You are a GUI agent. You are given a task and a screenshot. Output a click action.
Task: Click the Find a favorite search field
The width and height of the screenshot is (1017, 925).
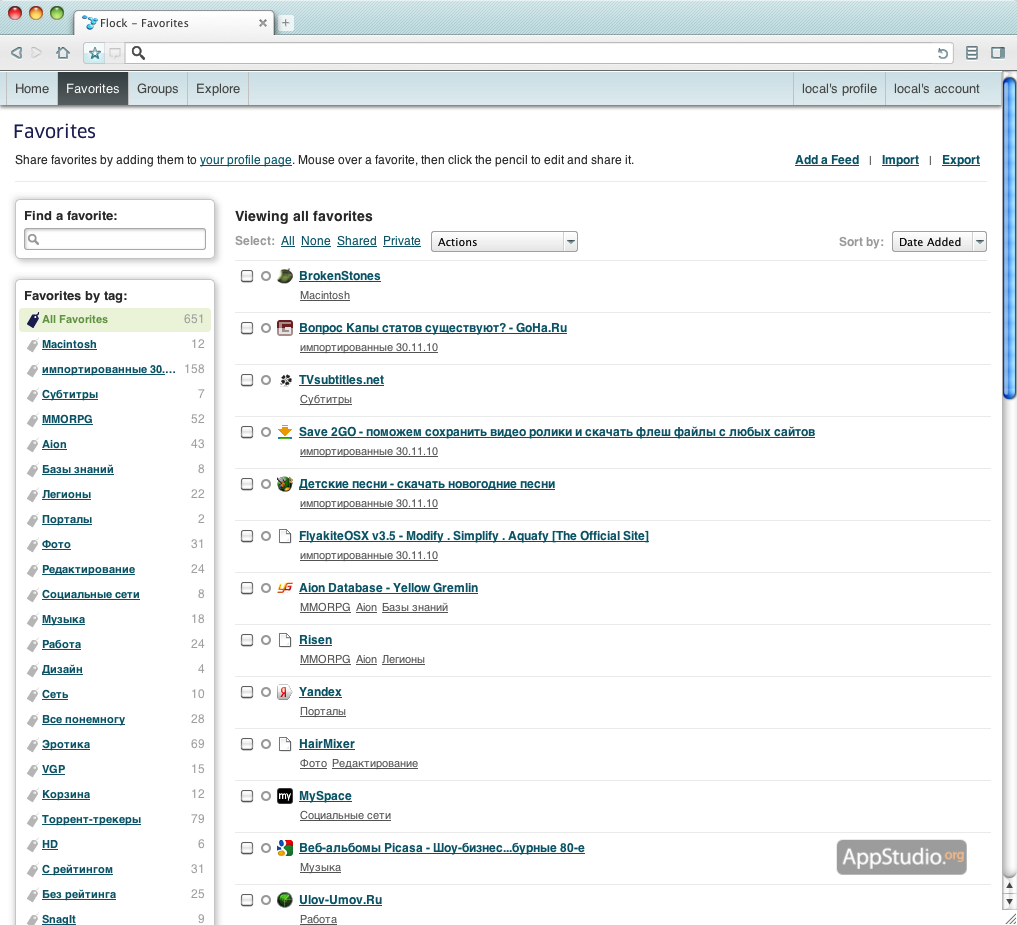[115, 239]
